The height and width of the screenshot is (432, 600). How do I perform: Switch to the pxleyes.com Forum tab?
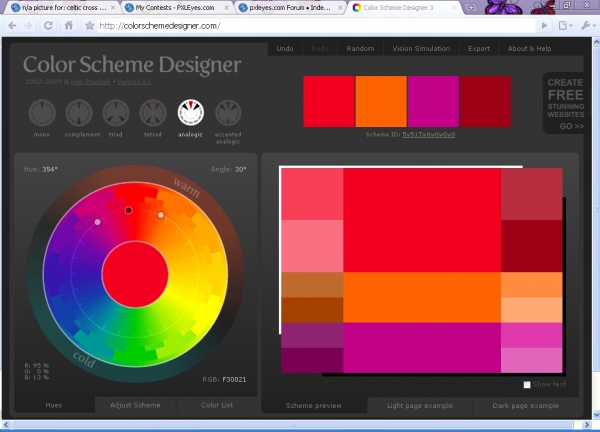tap(290, 7)
